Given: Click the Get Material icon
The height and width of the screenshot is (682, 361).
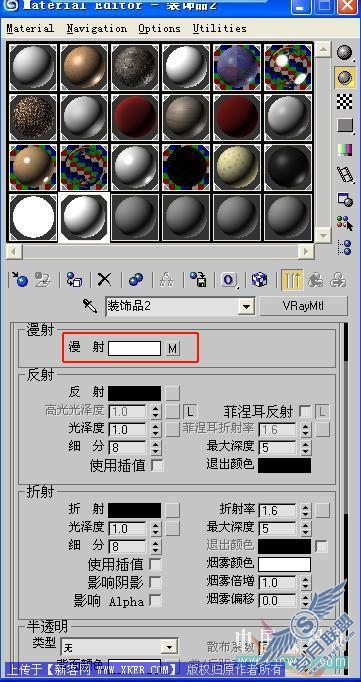Looking at the screenshot, I should 18,279.
